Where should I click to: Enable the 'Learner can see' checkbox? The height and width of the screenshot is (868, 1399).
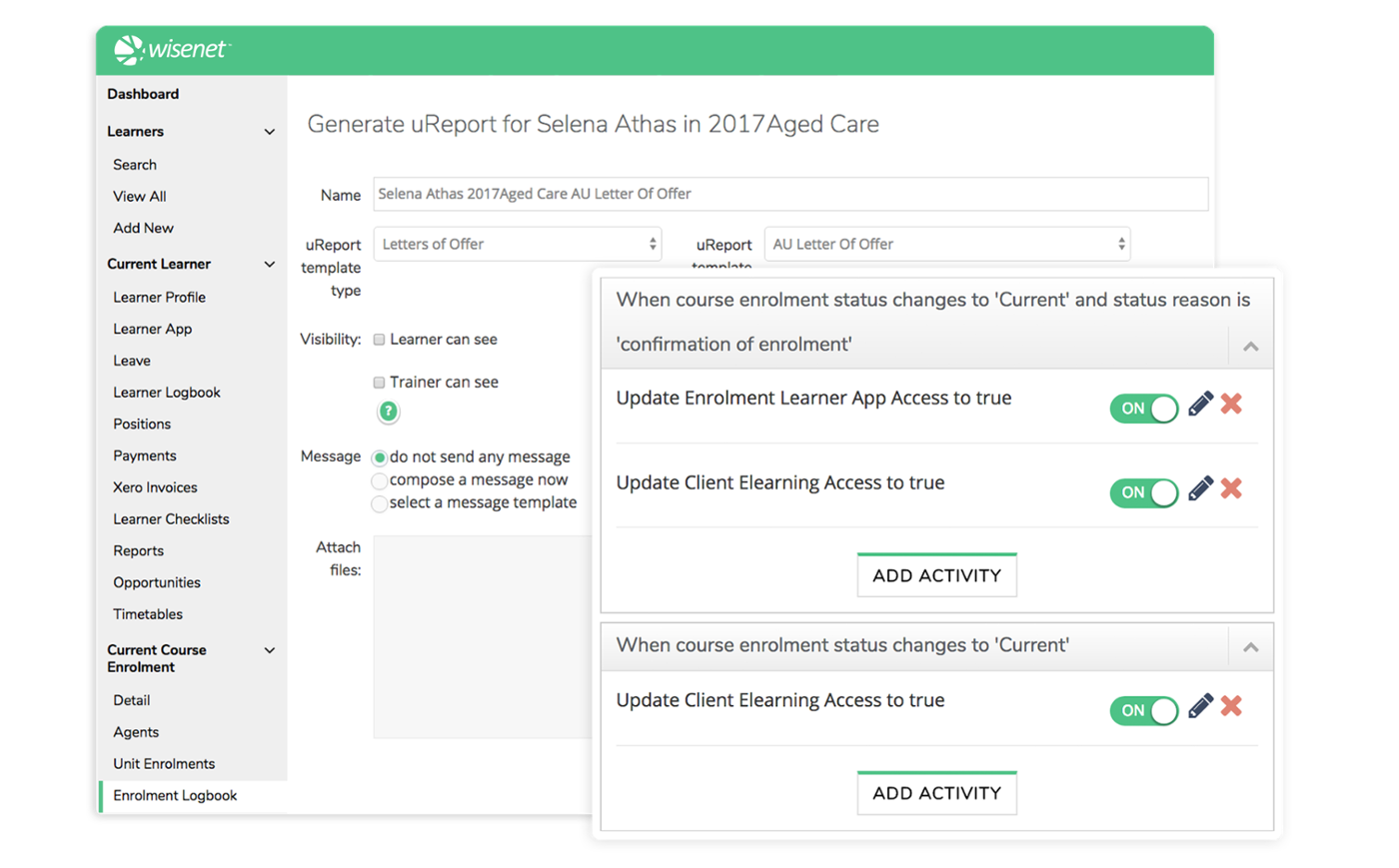[380, 340]
